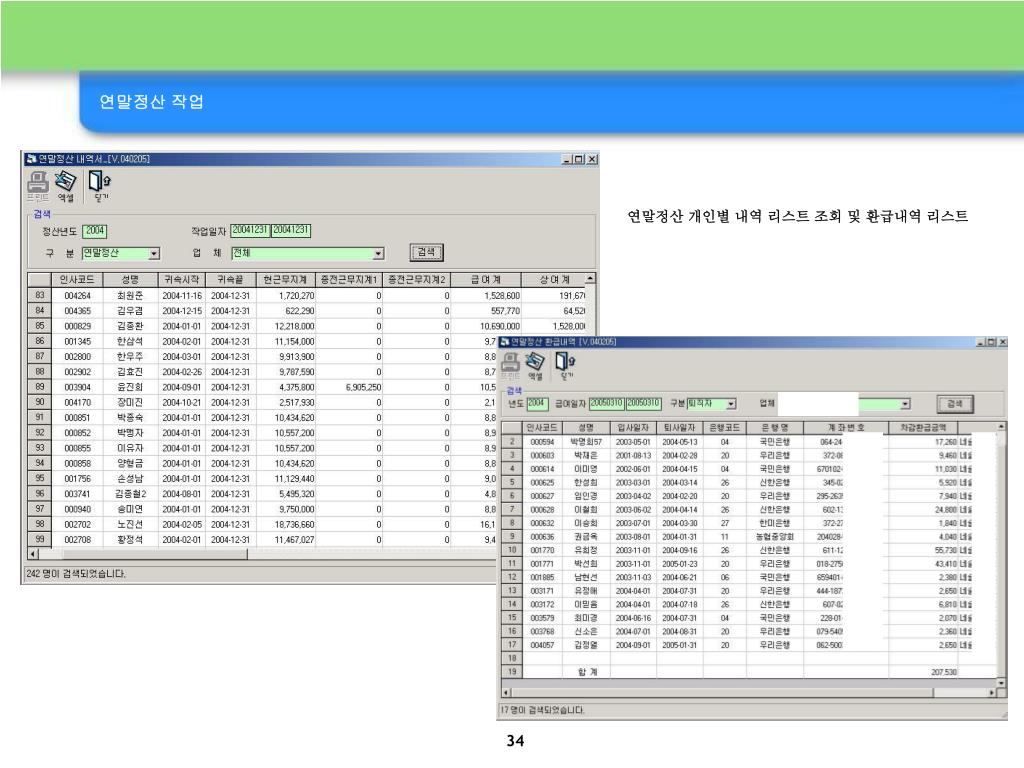Screen dimensions: 1024x768
Task: Click the 닫기 door icon in 내역서 window
Action: tap(100, 185)
